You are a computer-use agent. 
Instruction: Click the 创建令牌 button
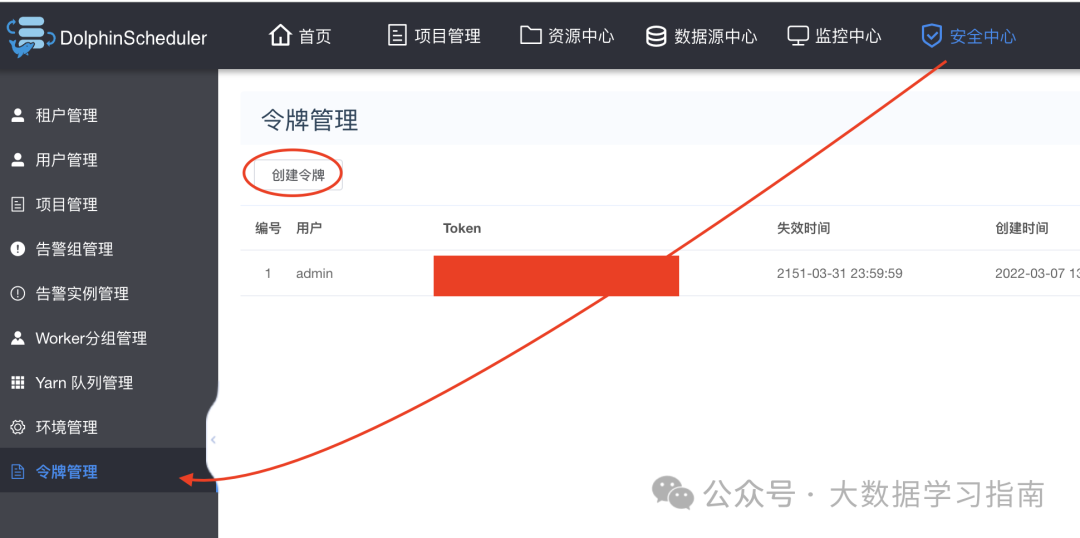coord(298,175)
